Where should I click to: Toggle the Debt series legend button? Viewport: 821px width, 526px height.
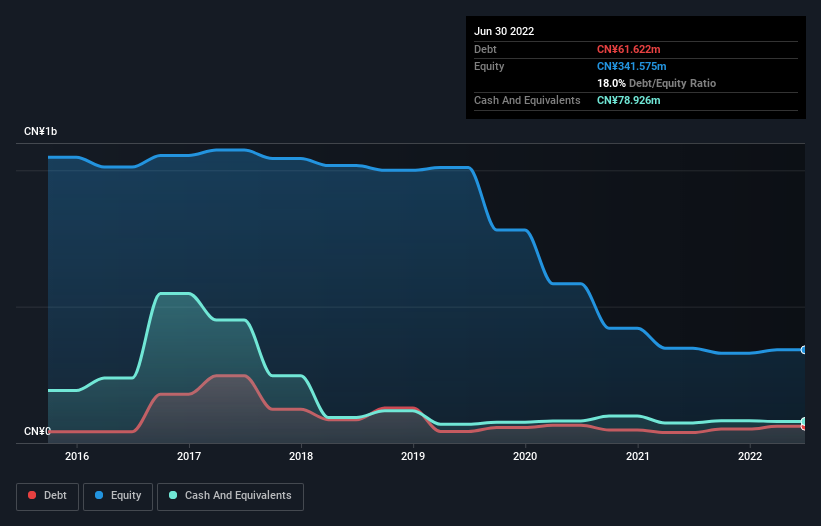coord(47,496)
